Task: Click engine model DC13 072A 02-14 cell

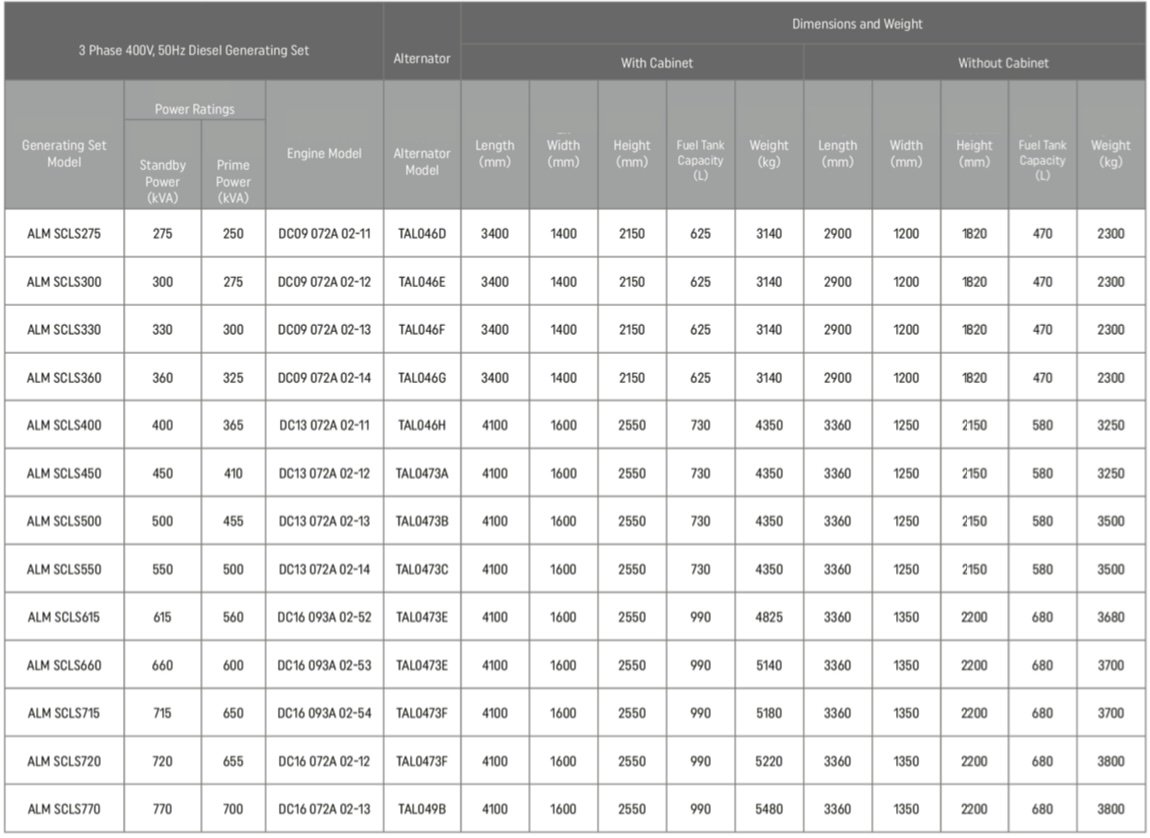Action: (324, 569)
